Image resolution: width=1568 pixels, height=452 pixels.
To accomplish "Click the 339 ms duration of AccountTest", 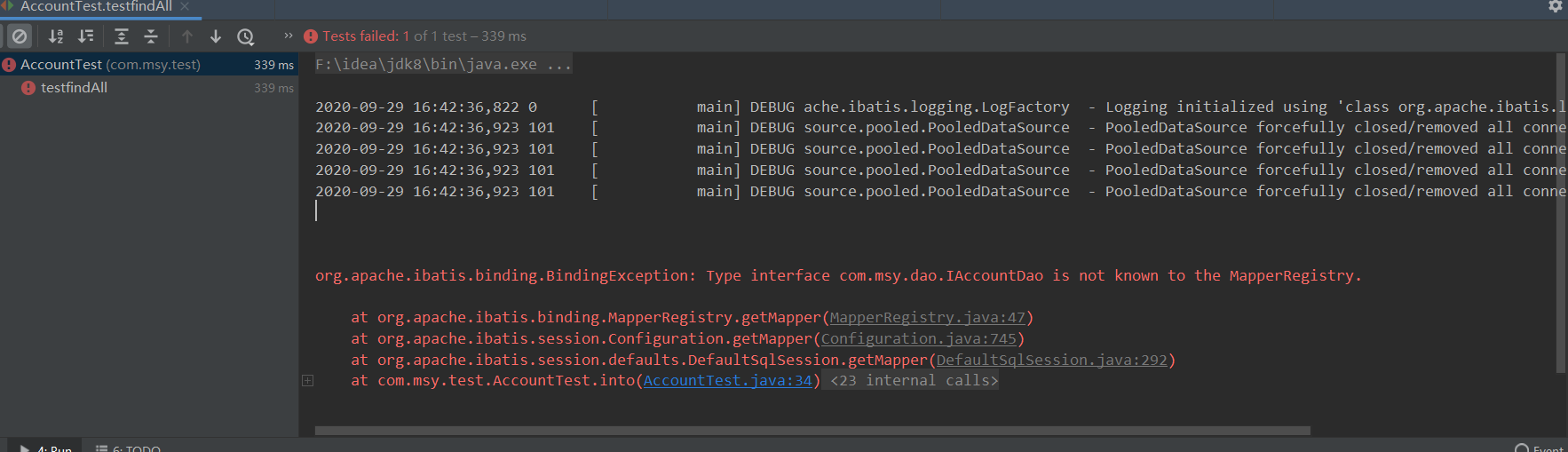I will coord(273,65).
